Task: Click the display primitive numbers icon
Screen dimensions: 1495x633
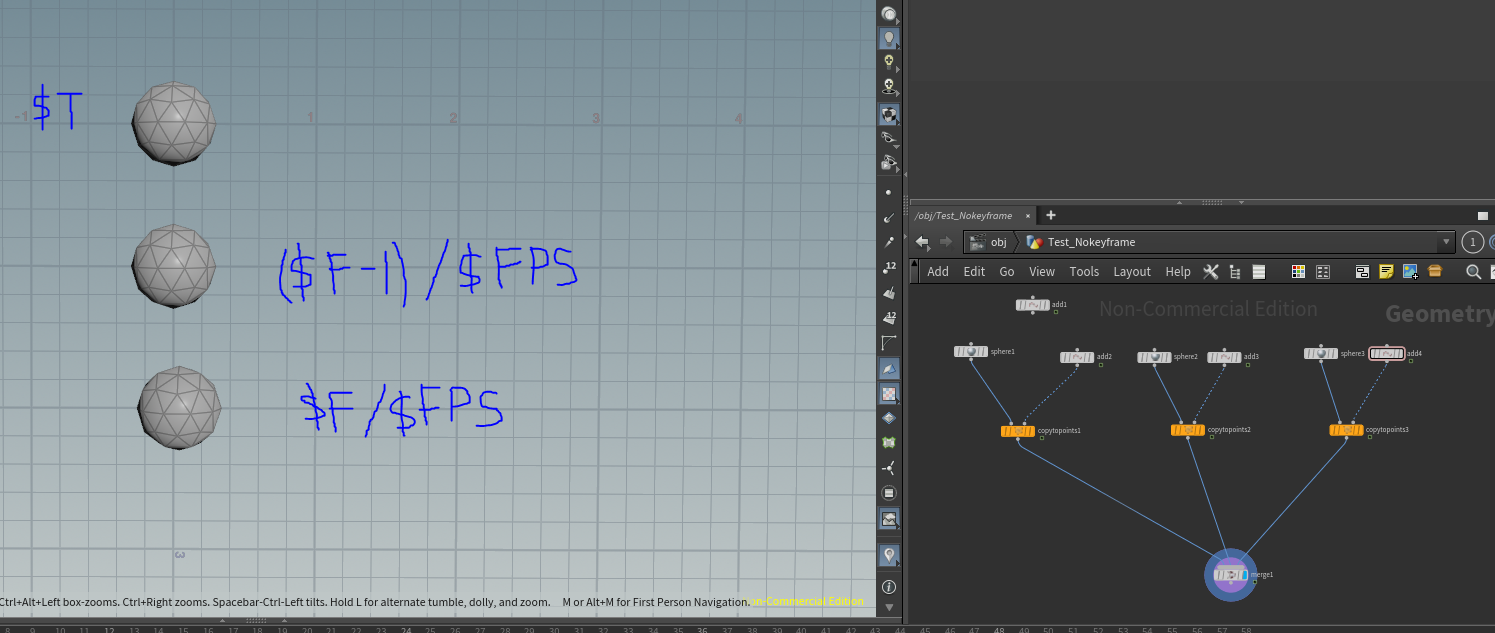Action: click(x=889, y=318)
